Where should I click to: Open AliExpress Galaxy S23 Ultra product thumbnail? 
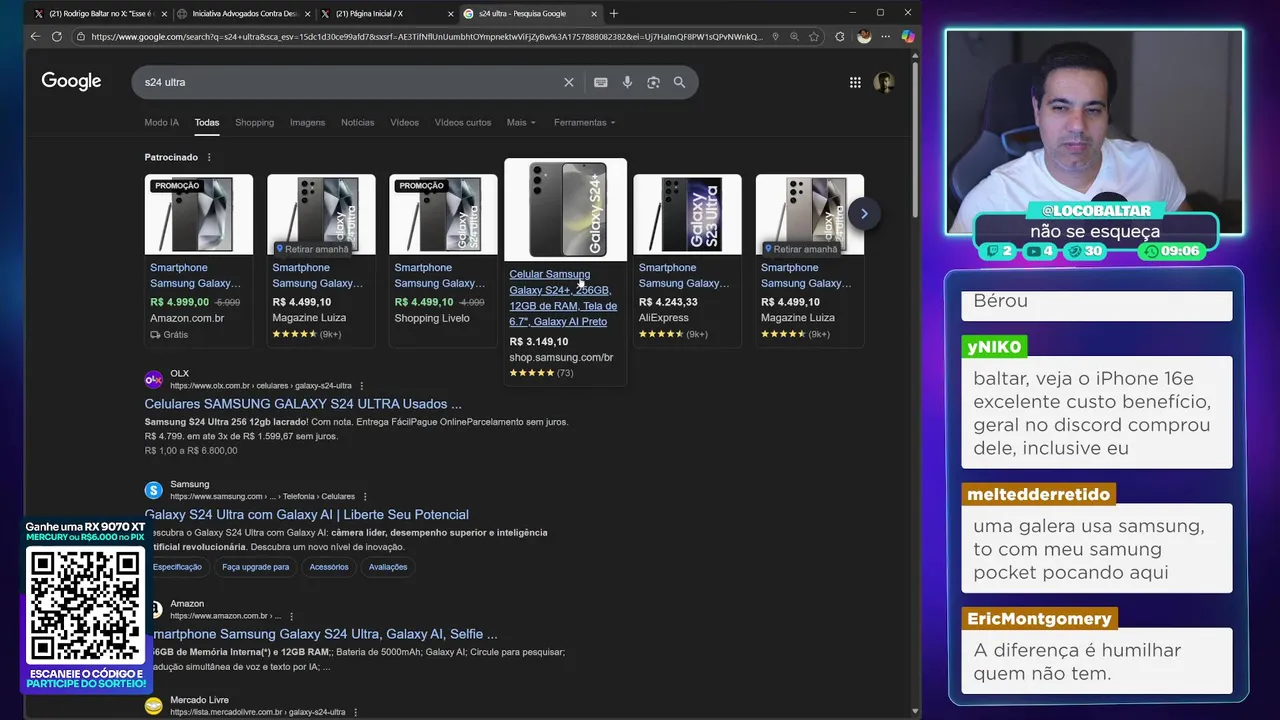click(x=687, y=215)
